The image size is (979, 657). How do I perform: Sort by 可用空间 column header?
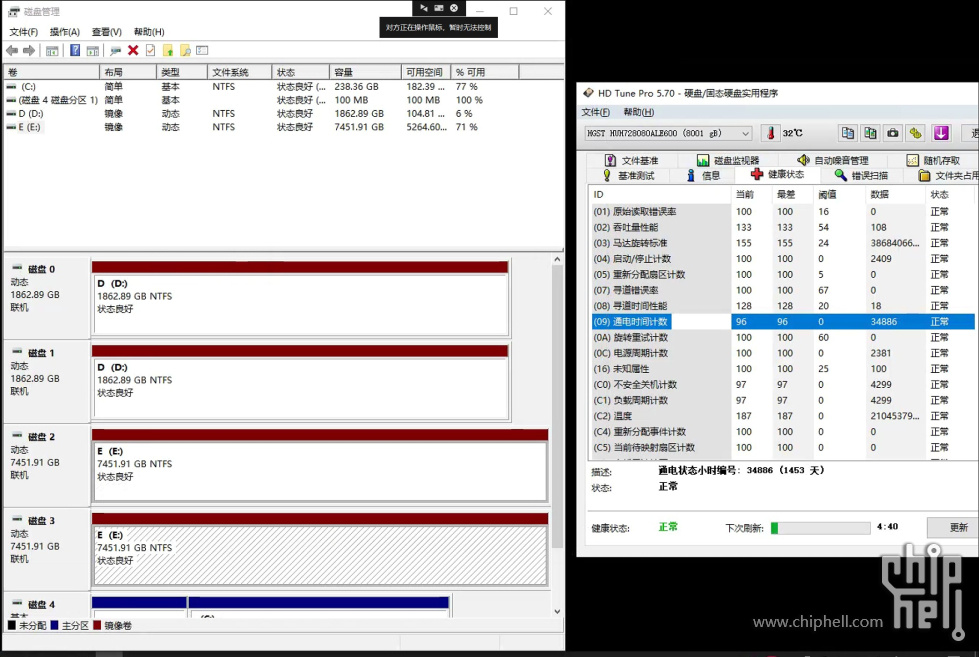pos(425,72)
